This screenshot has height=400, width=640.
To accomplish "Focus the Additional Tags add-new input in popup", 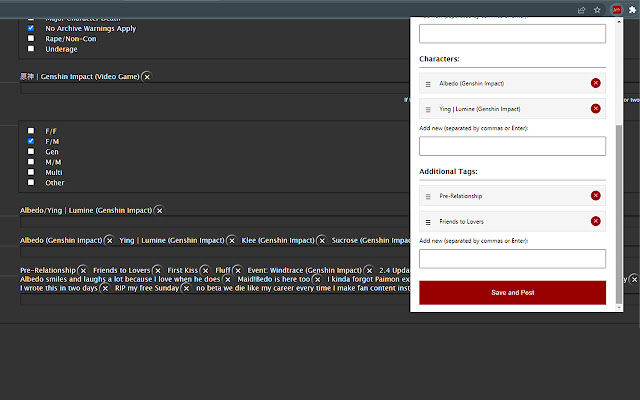I will tap(512, 259).
